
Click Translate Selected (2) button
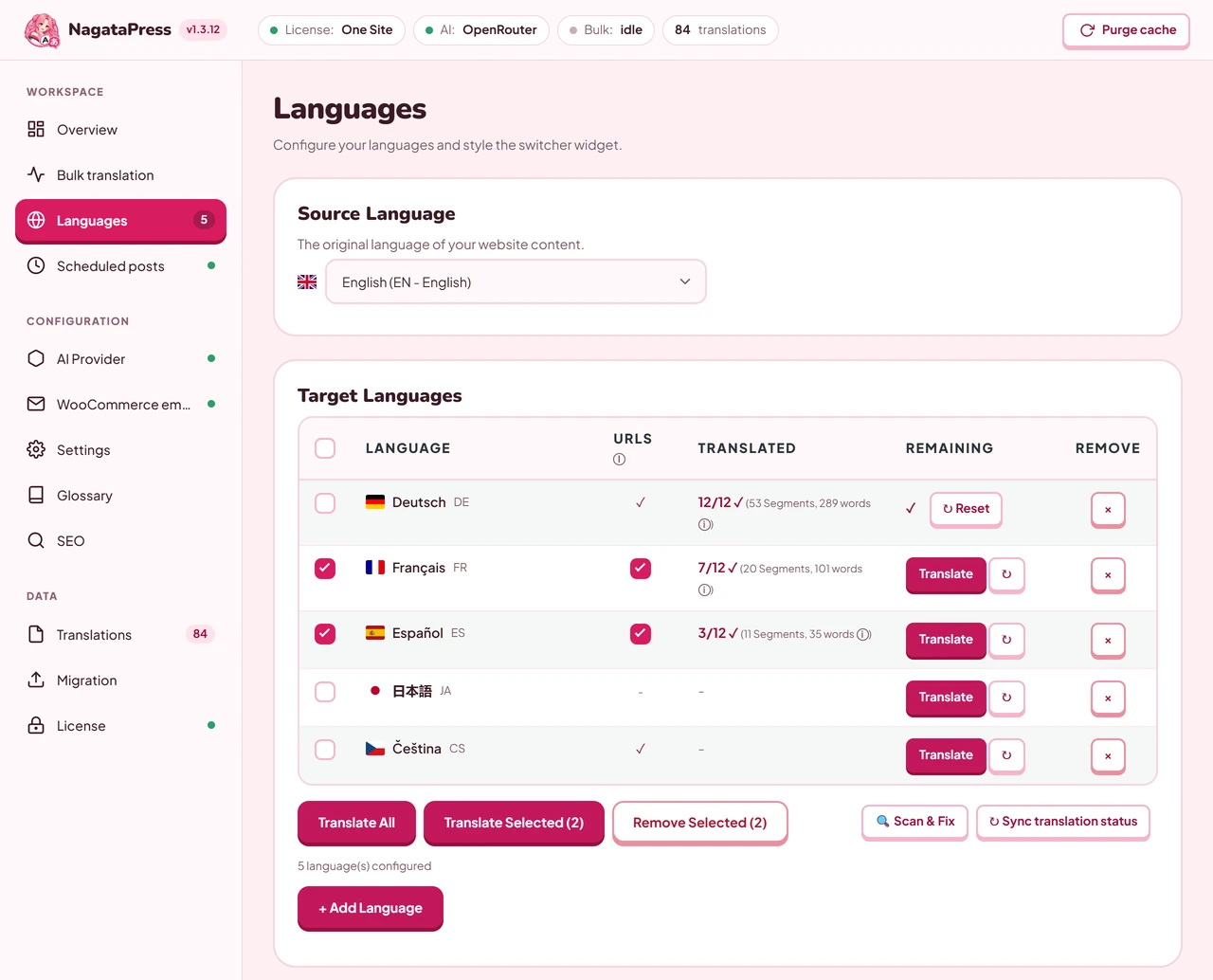click(x=514, y=823)
